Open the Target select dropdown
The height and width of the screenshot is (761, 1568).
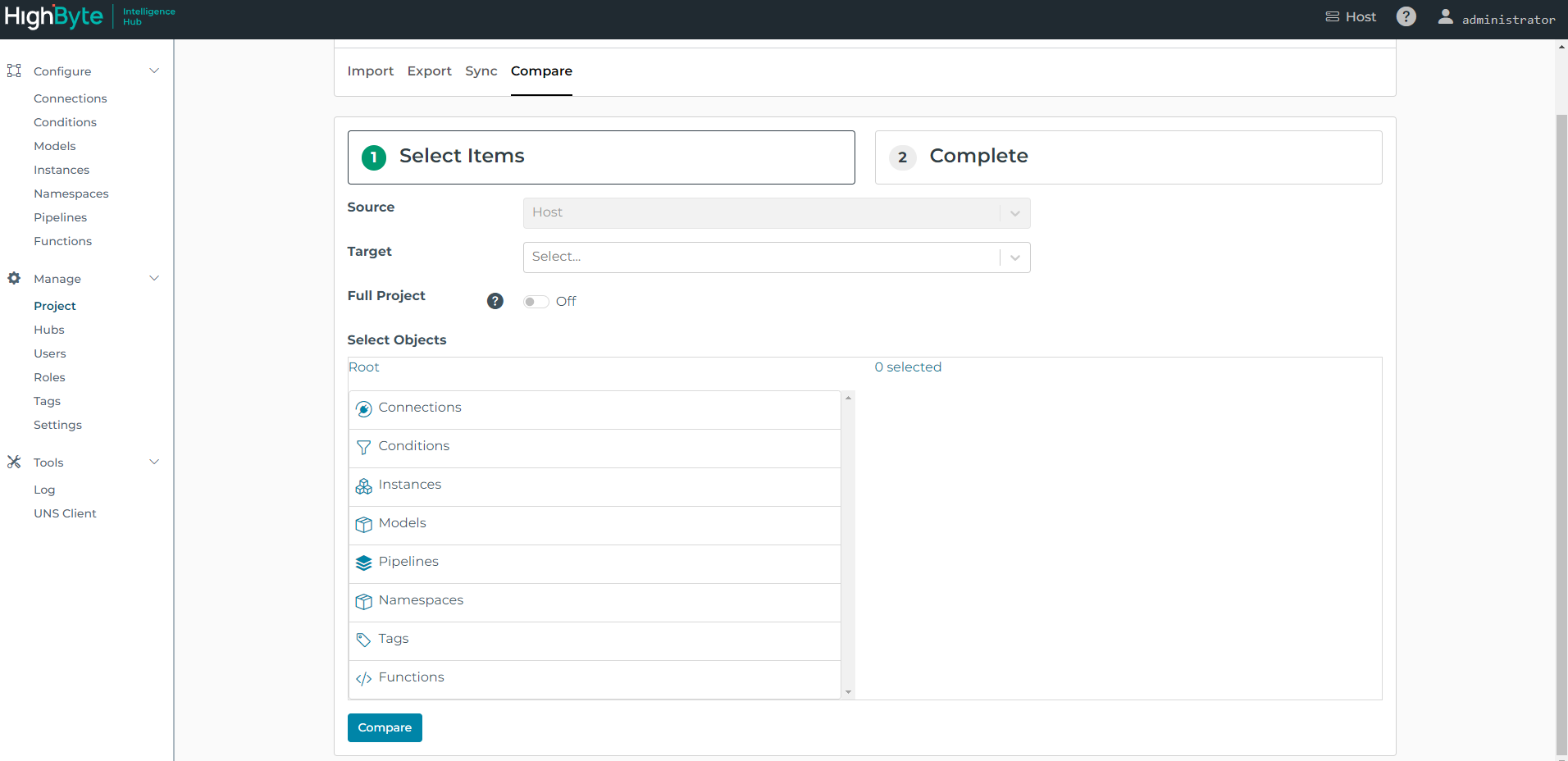point(776,257)
